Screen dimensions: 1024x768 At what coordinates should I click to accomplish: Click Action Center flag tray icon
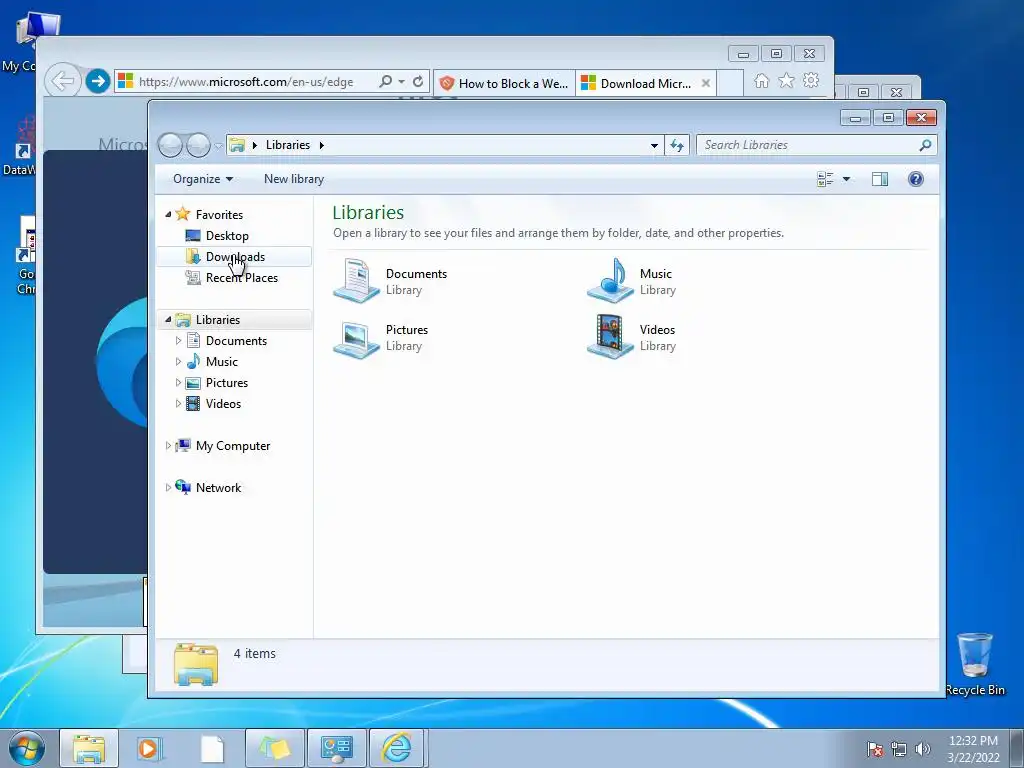[x=875, y=749]
